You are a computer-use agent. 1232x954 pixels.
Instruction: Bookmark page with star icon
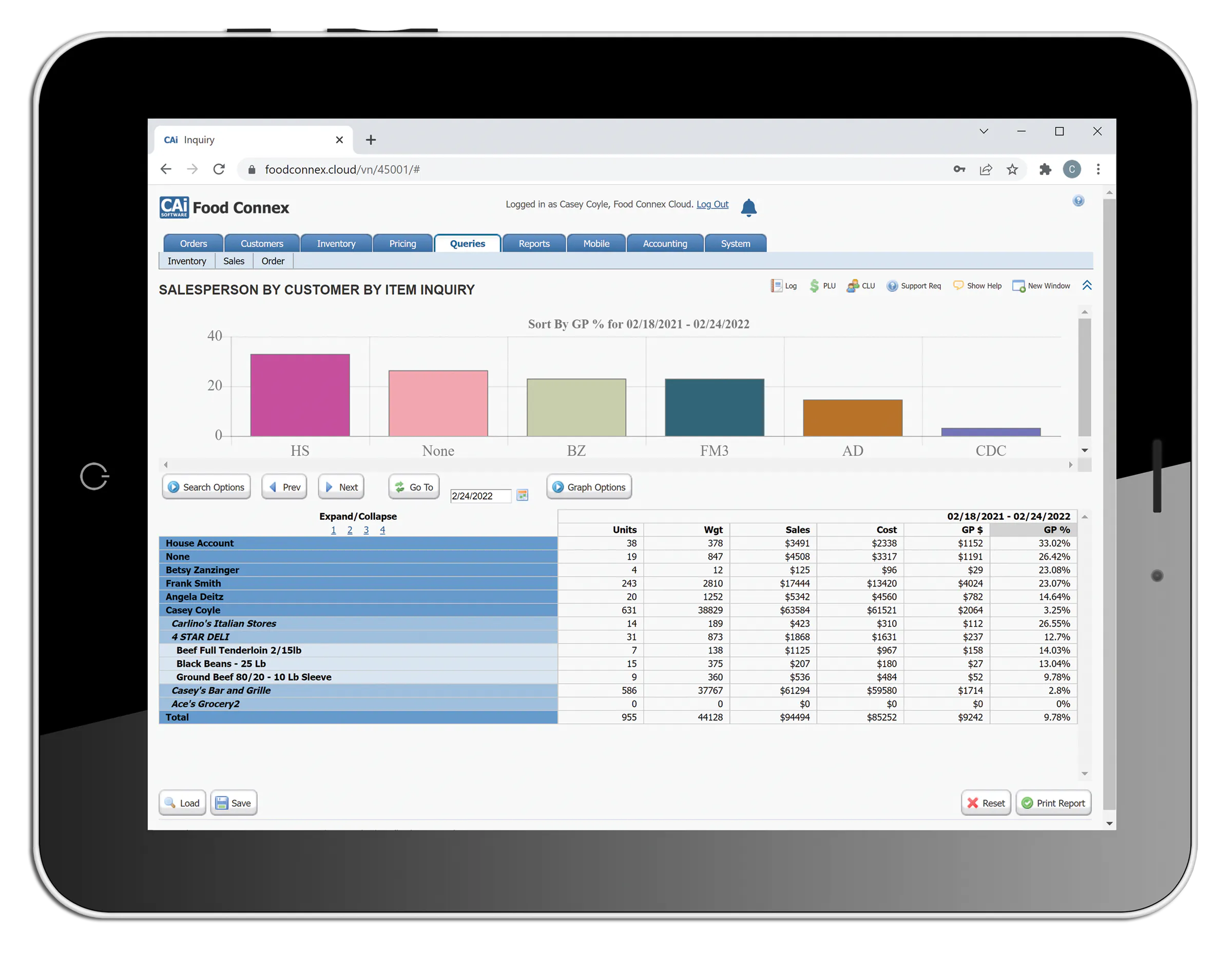[1013, 169]
